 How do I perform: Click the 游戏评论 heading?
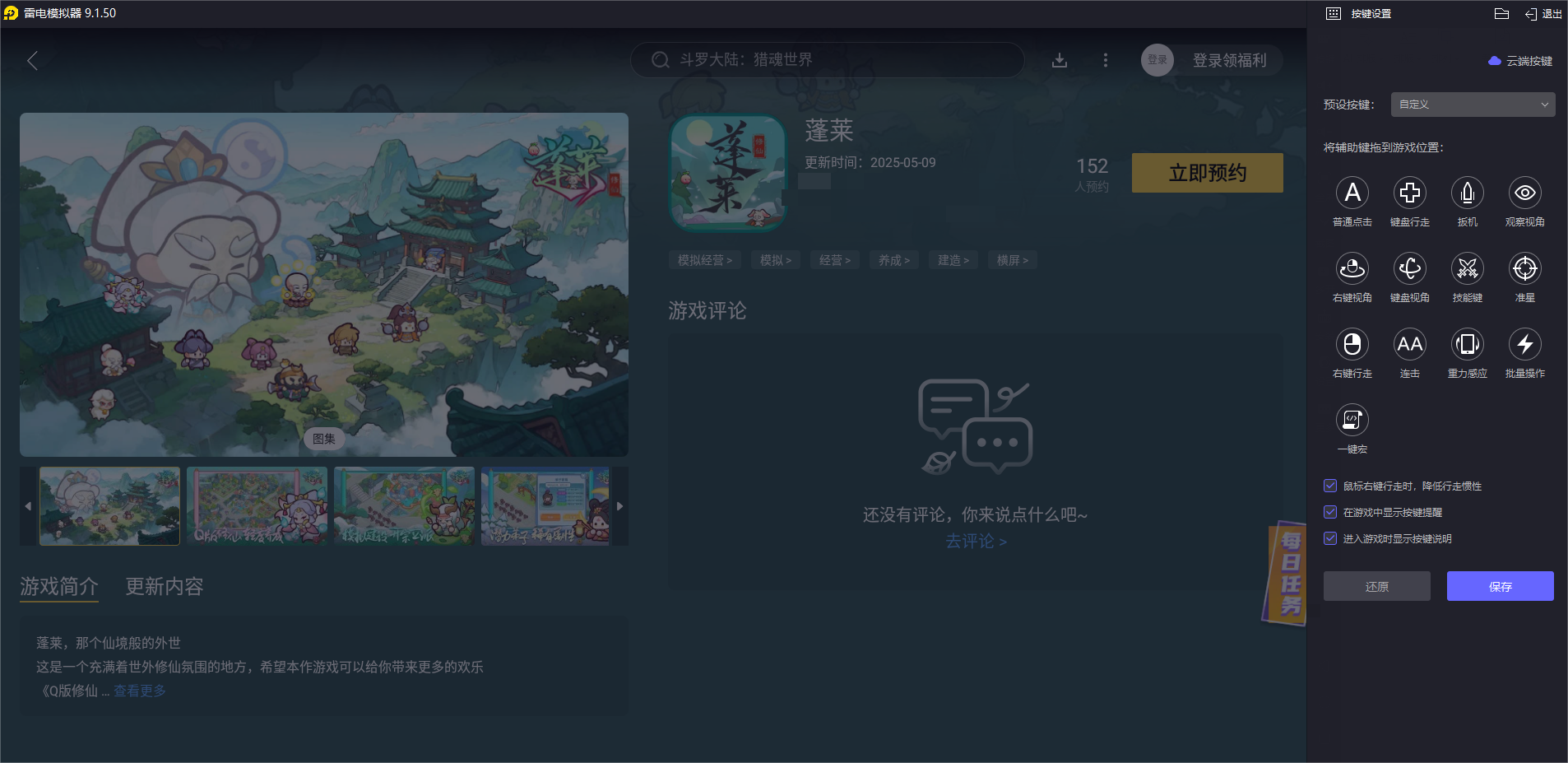(707, 310)
